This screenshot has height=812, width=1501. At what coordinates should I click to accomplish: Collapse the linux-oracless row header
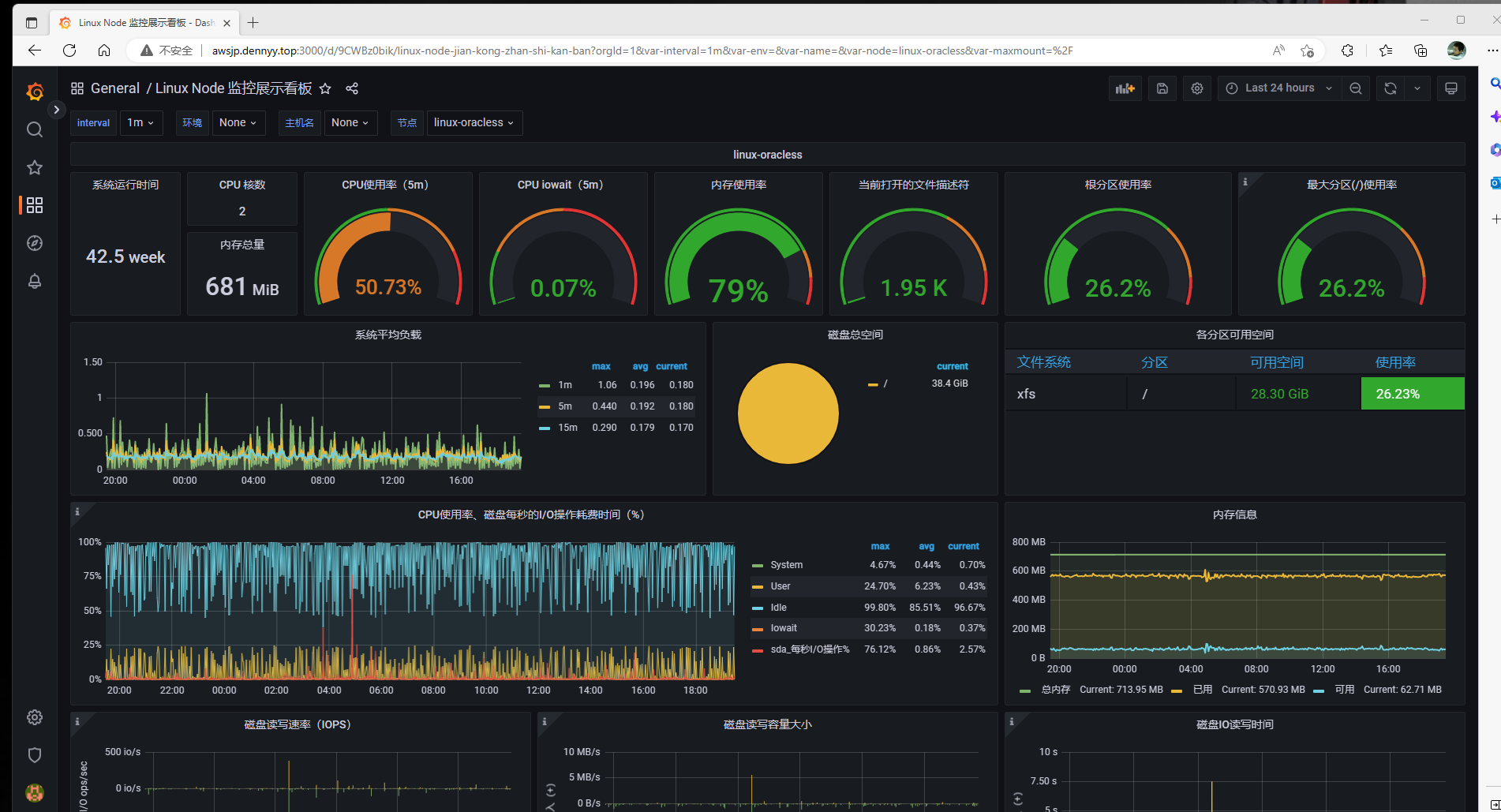coord(767,155)
